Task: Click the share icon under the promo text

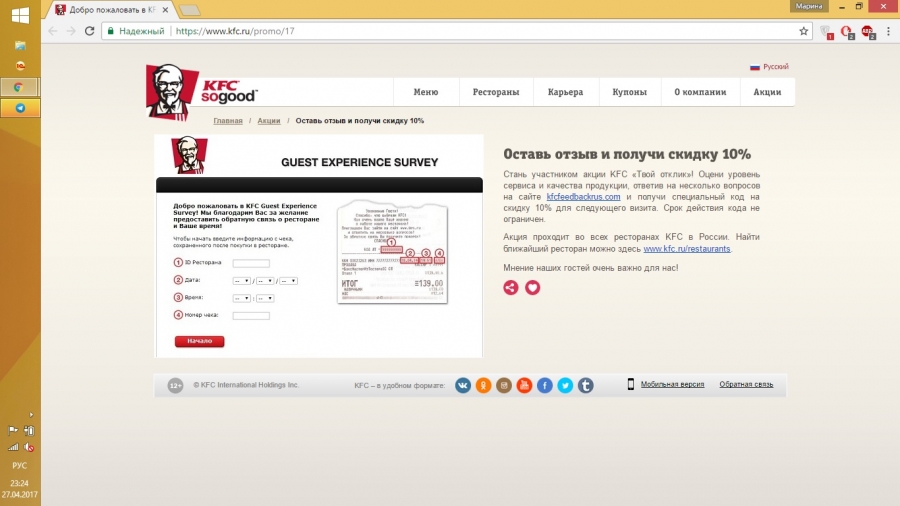Action: pyautogui.click(x=511, y=287)
